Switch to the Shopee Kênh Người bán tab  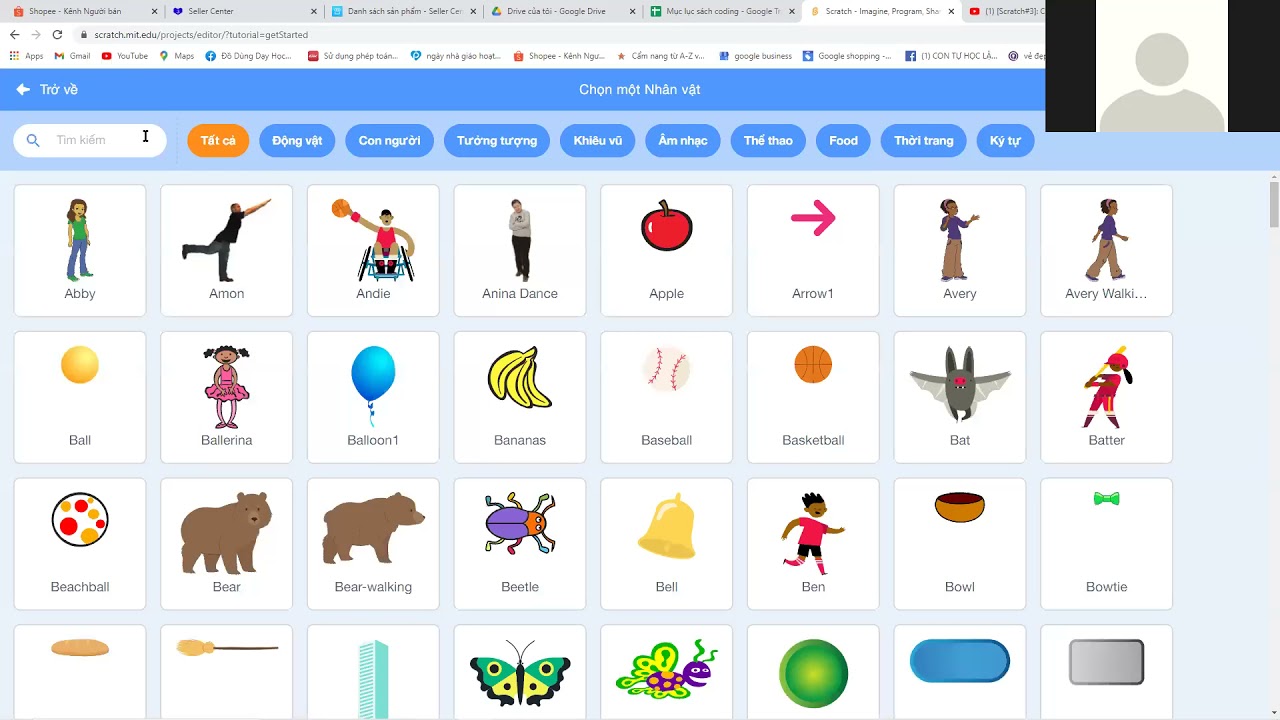coord(84,11)
